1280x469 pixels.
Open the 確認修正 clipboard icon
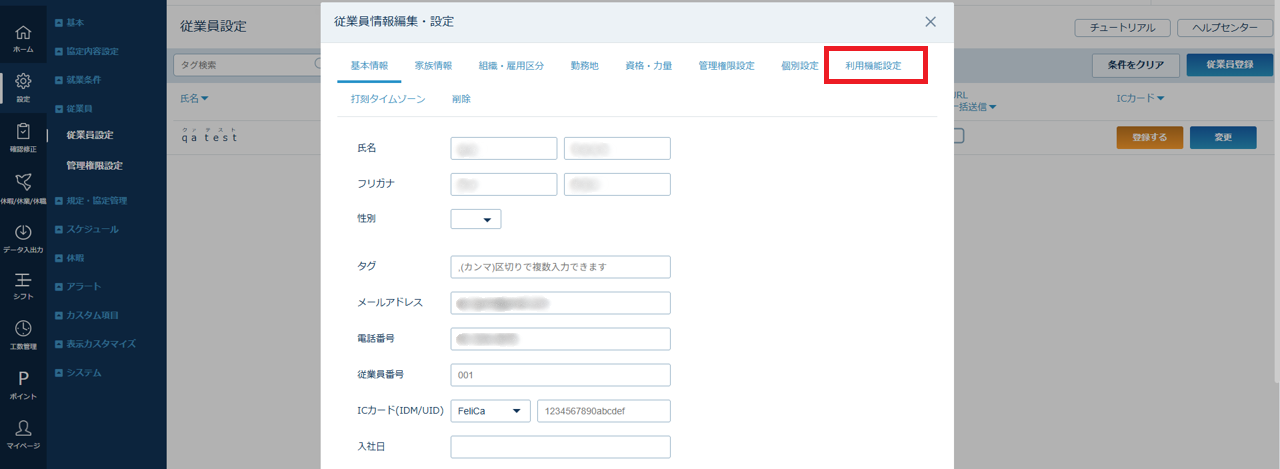coord(22,136)
